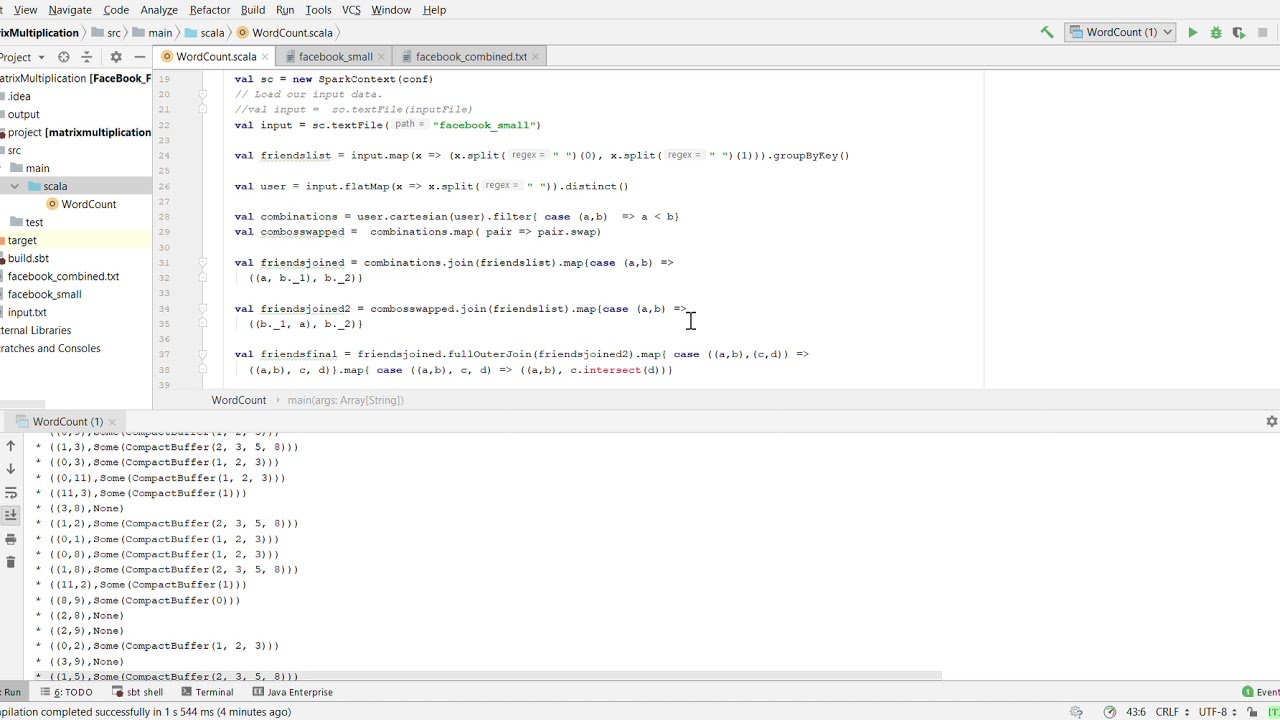Open the VCS menu
This screenshot has height=720, width=1280.
point(351,9)
